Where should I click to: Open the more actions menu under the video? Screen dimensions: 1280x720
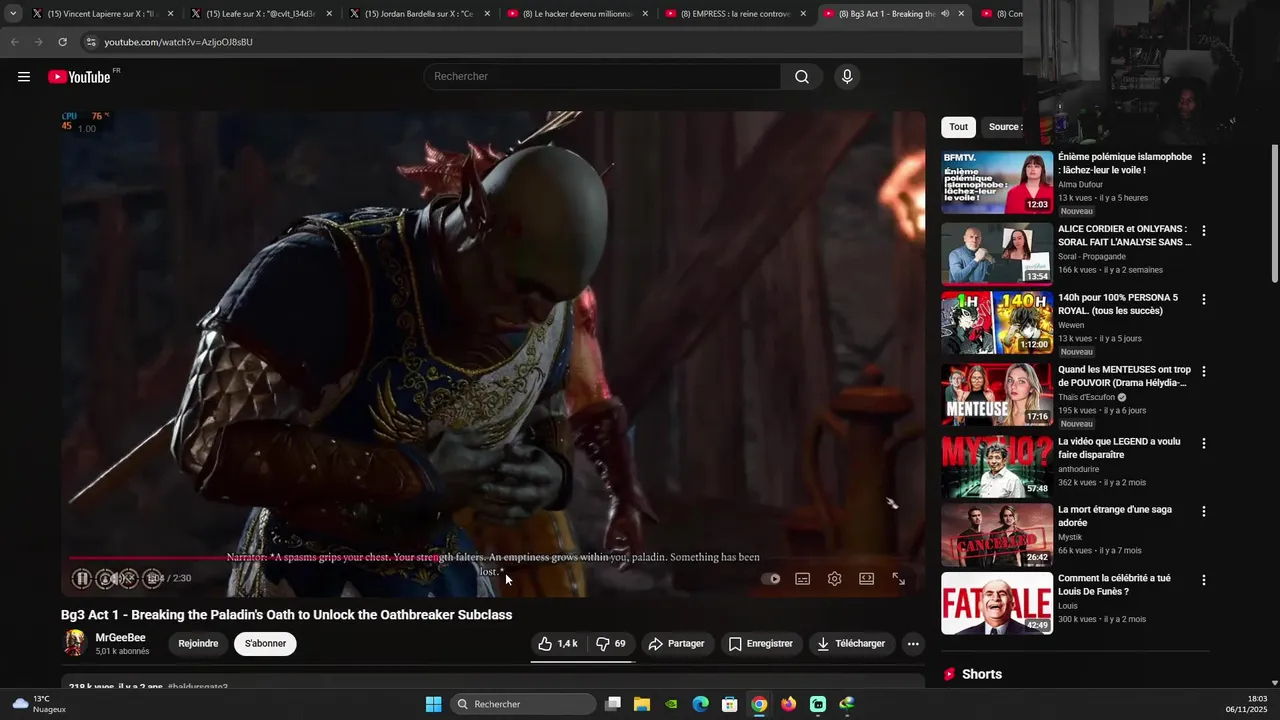click(913, 644)
